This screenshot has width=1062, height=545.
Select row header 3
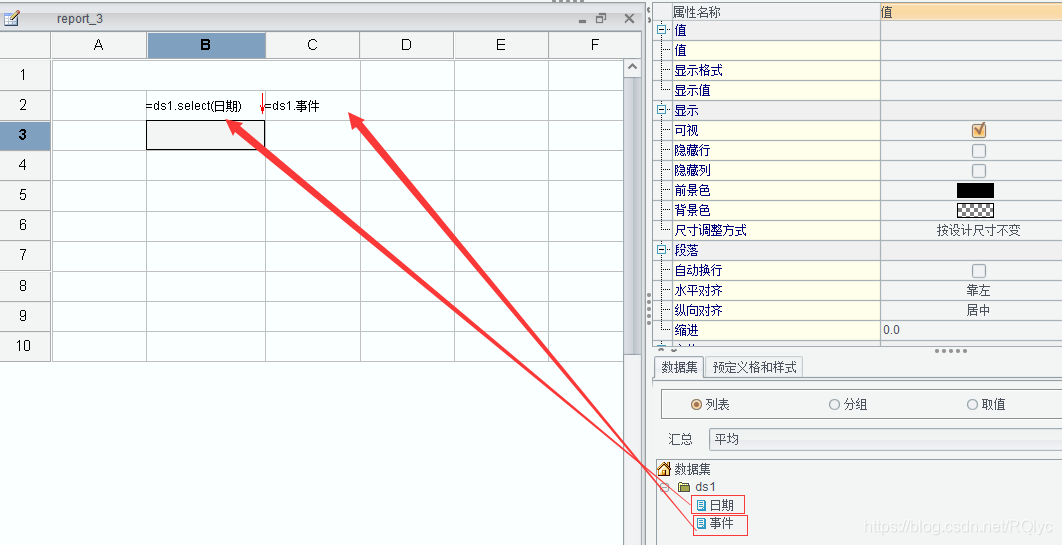(24, 135)
